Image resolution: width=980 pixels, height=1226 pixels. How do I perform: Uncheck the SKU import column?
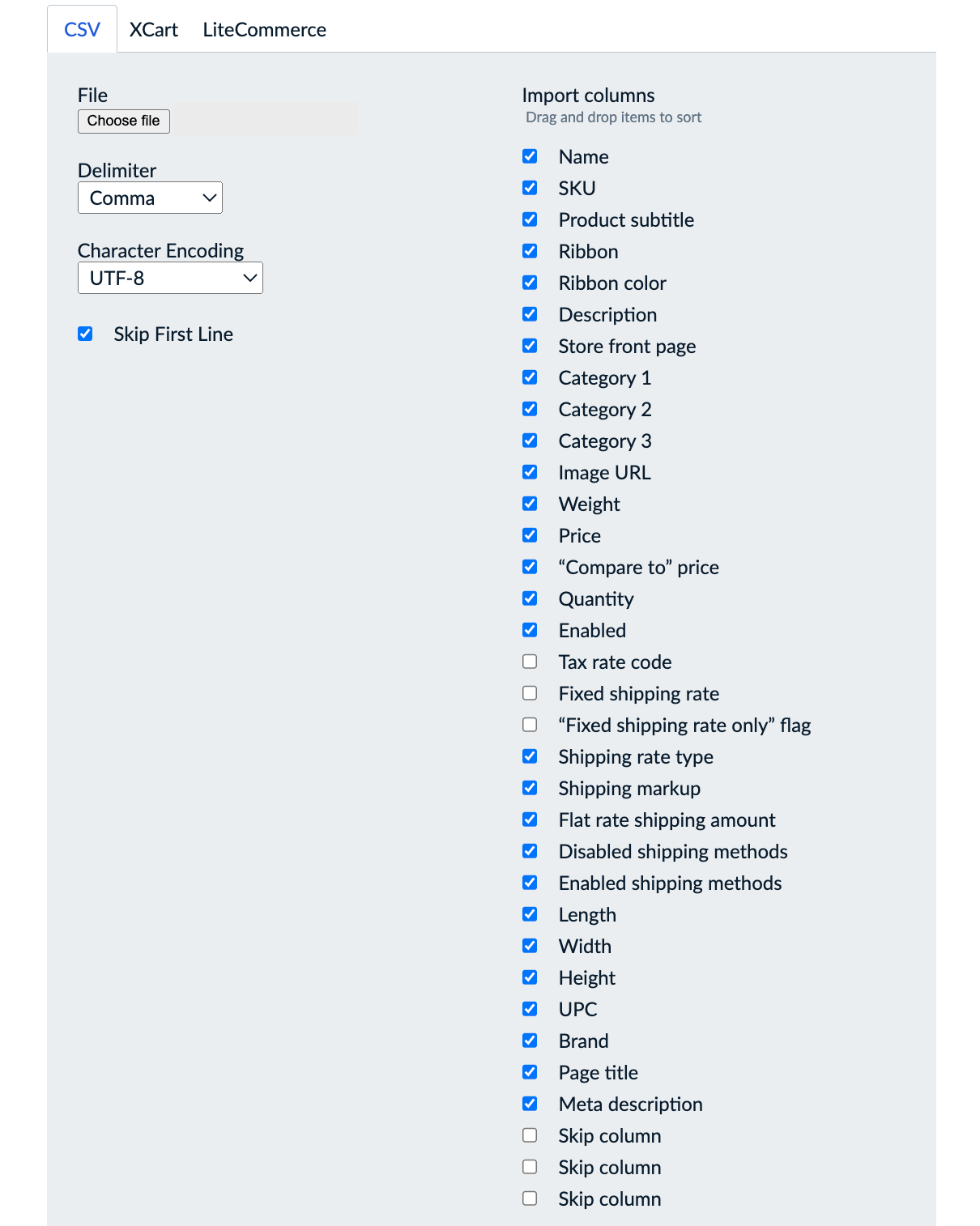coord(530,187)
